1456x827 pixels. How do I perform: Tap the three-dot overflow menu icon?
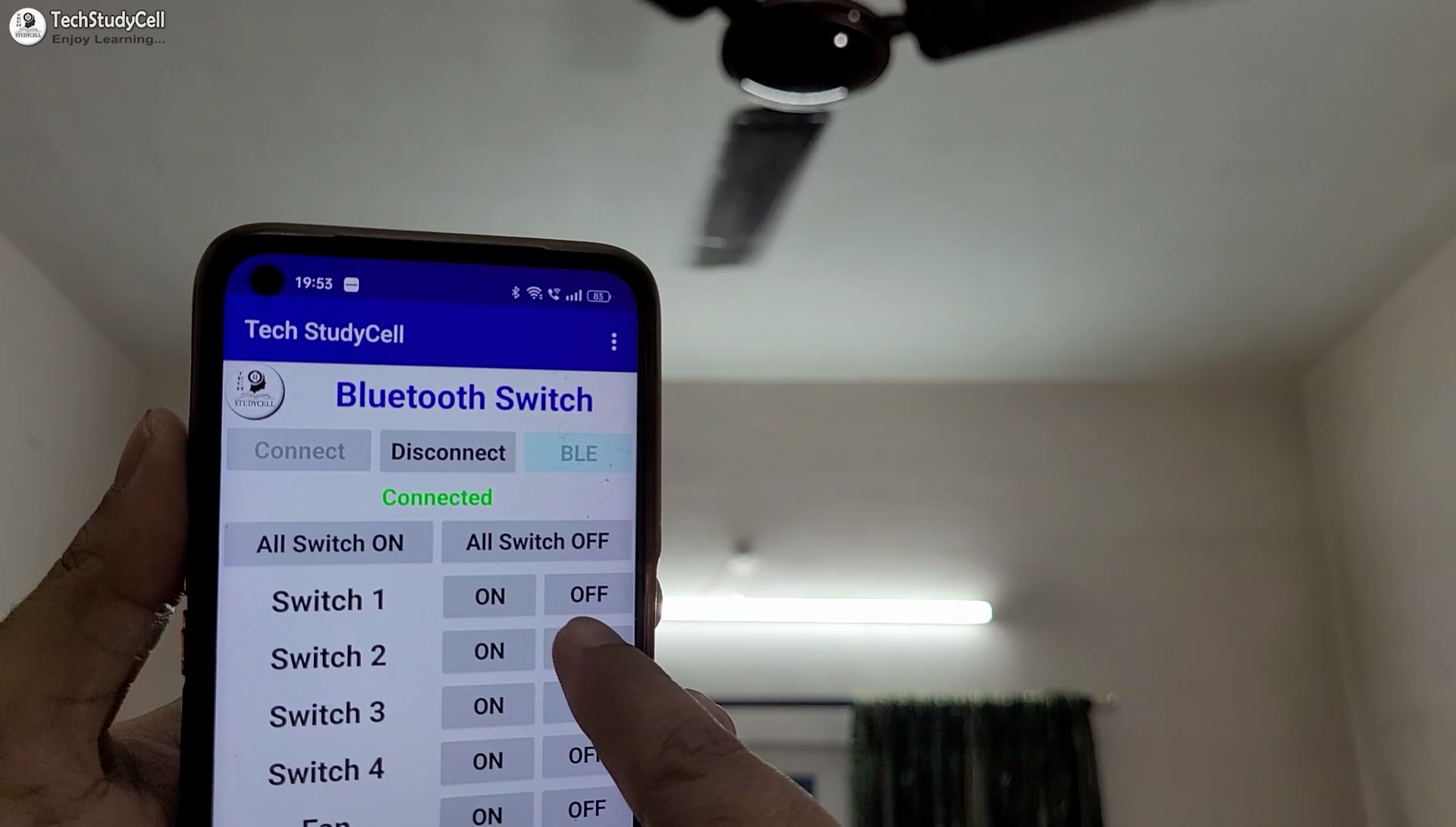pyautogui.click(x=614, y=341)
